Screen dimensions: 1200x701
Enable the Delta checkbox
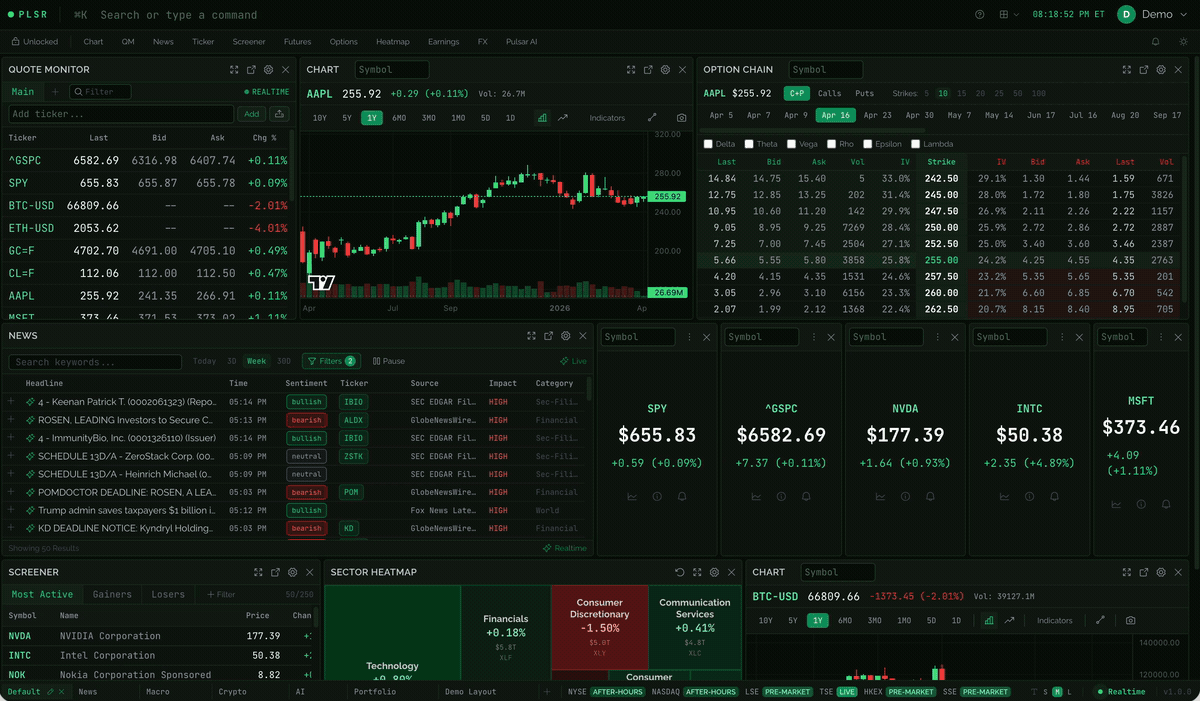(x=709, y=144)
